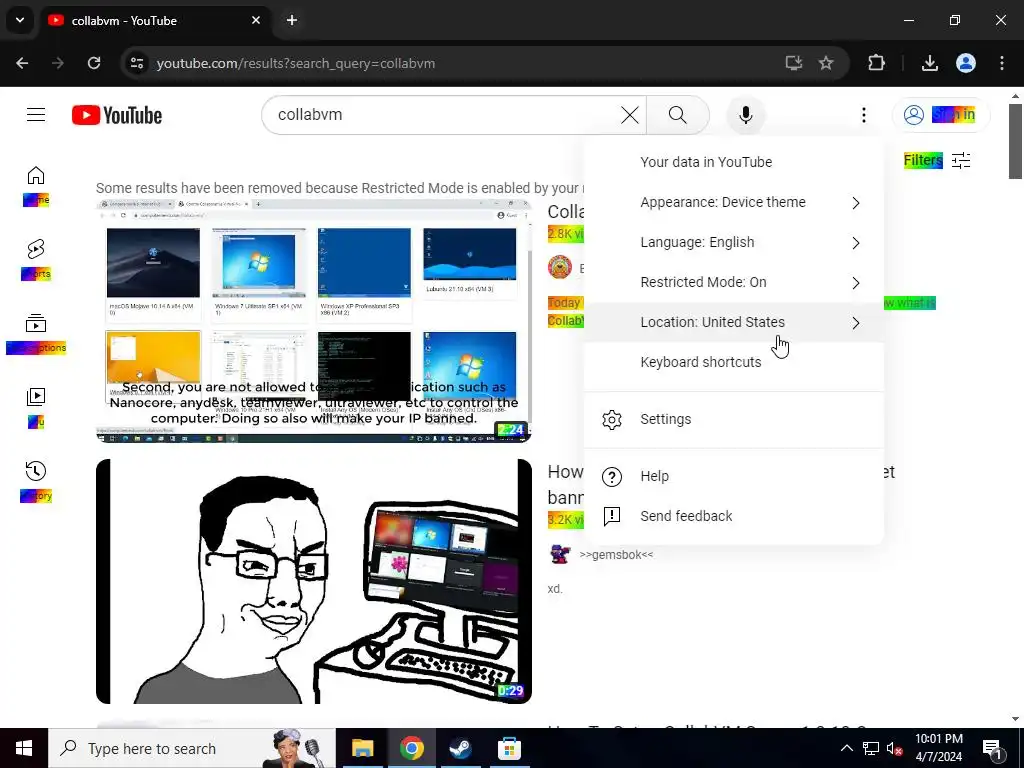
Task: Open Help from the menu
Action: pyautogui.click(x=734, y=476)
